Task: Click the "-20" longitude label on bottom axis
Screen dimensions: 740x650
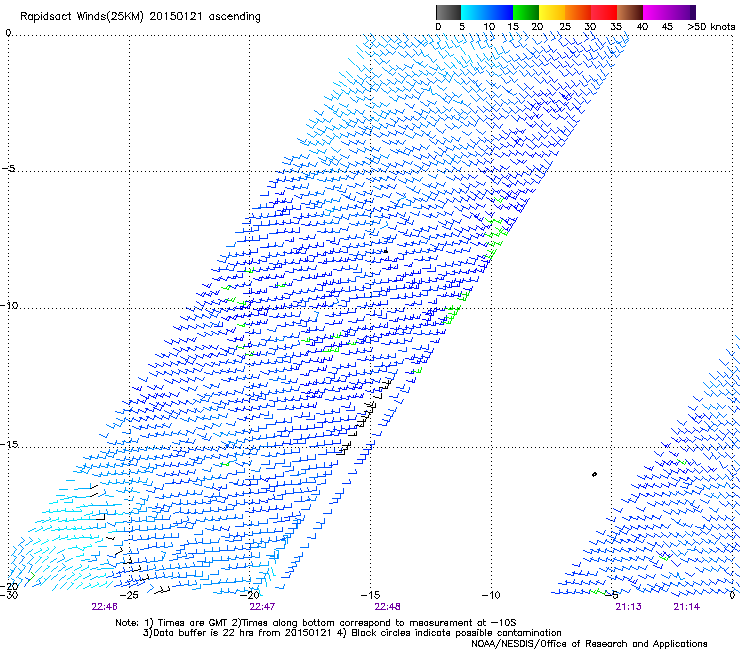Action: (250, 595)
